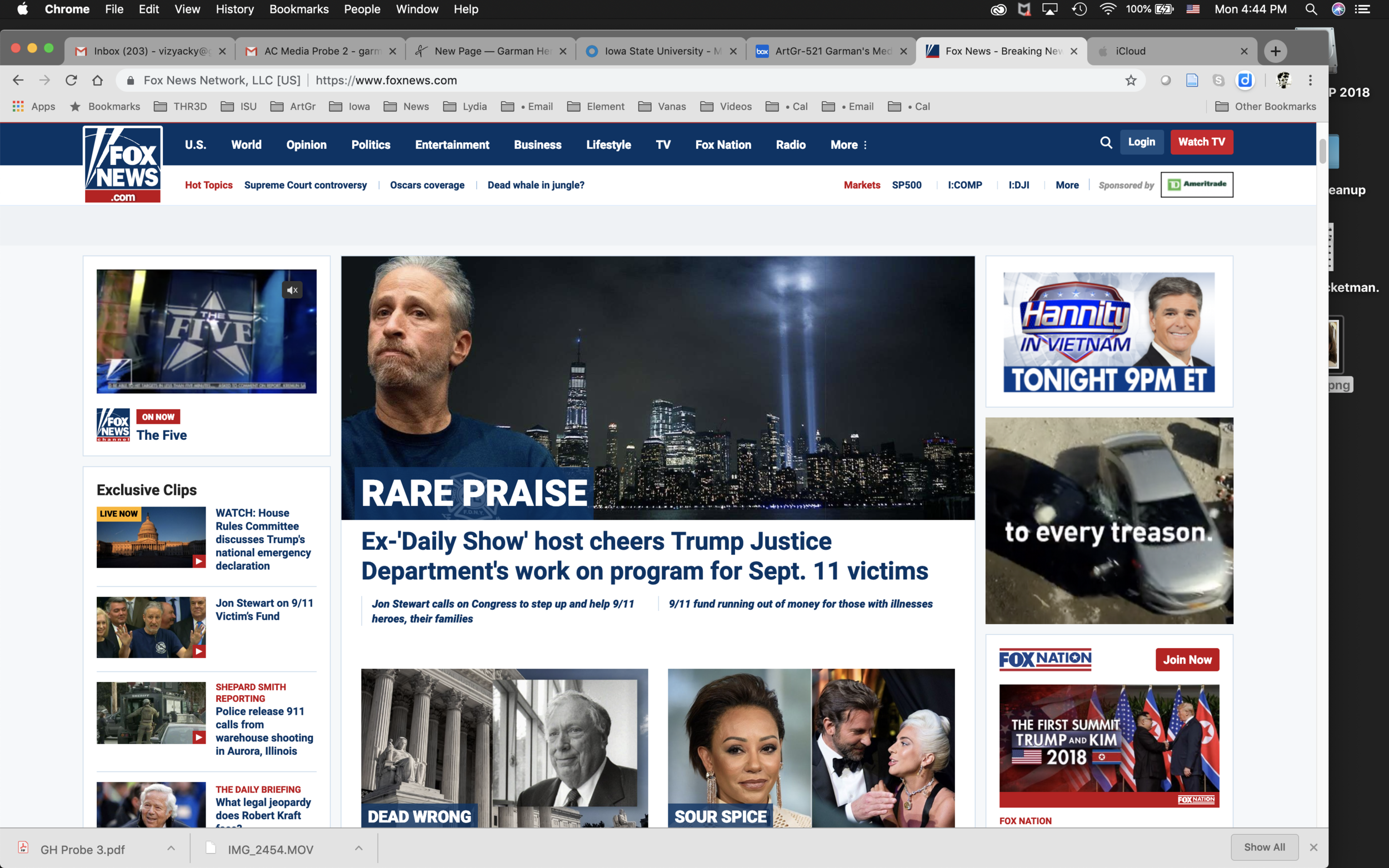
Task: Open the browser home page icon
Action: (98, 81)
